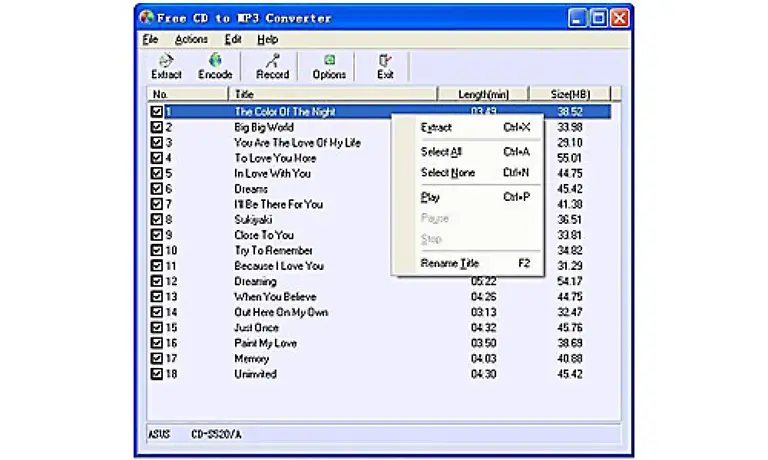This screenshot has width=768, height=460.
Task: Sort by the Length(min) column header
Action: [x=483, y=94]
